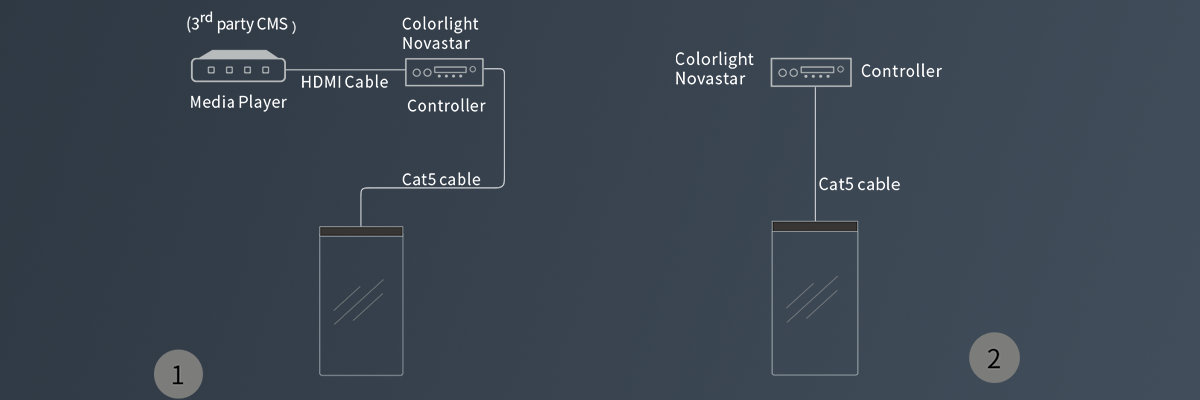
Task: Click the dark top bar of second screen
Action: coord(815,226)
